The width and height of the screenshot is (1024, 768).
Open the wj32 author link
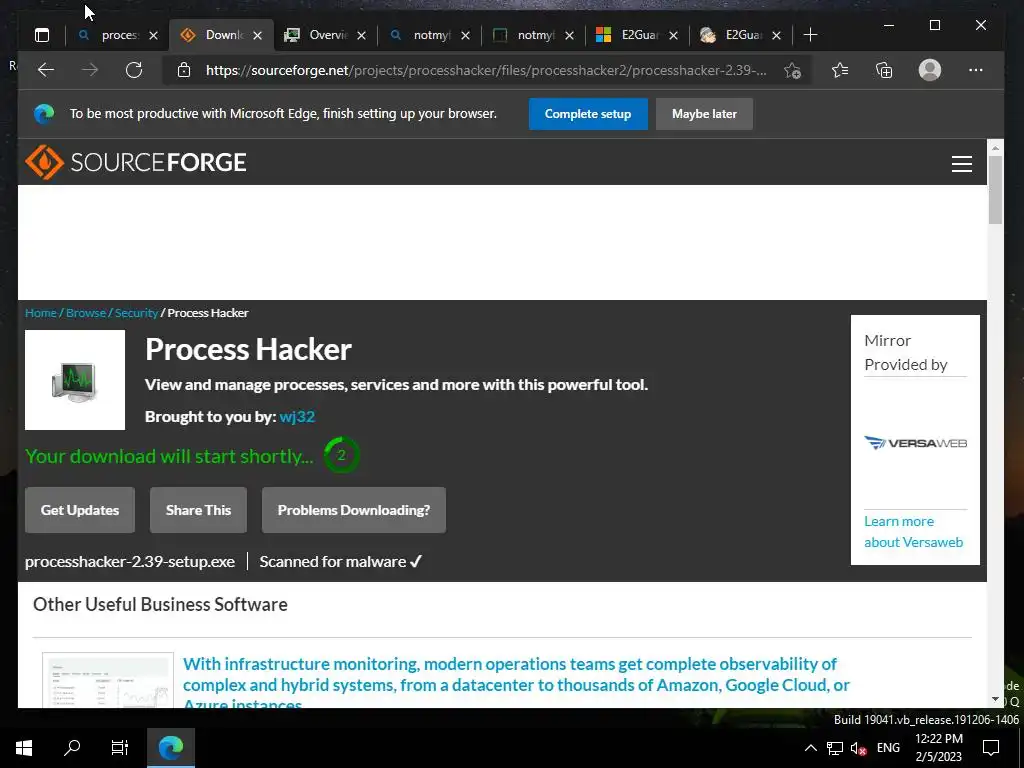[297, 417]
